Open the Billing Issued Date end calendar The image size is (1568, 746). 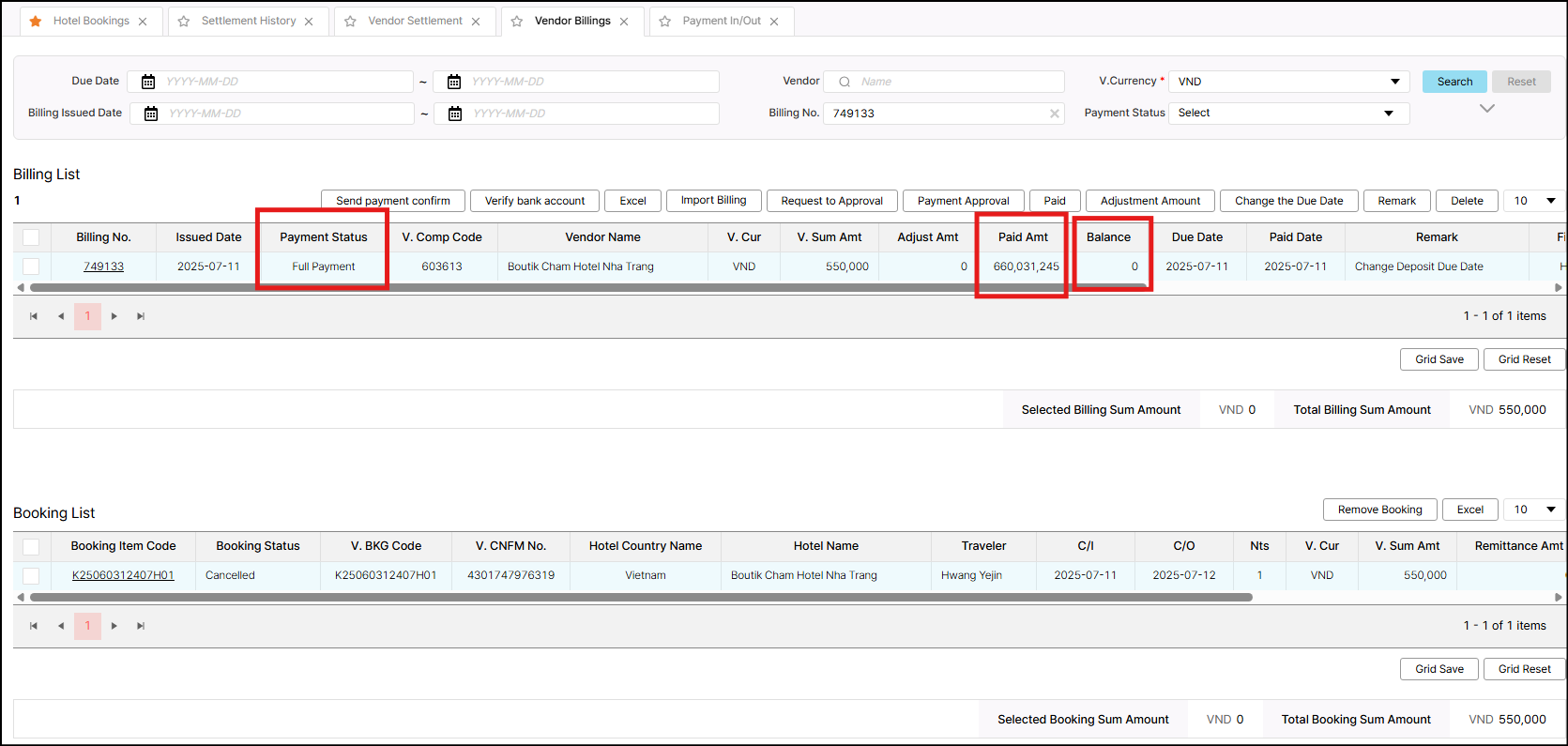(455, 114)
